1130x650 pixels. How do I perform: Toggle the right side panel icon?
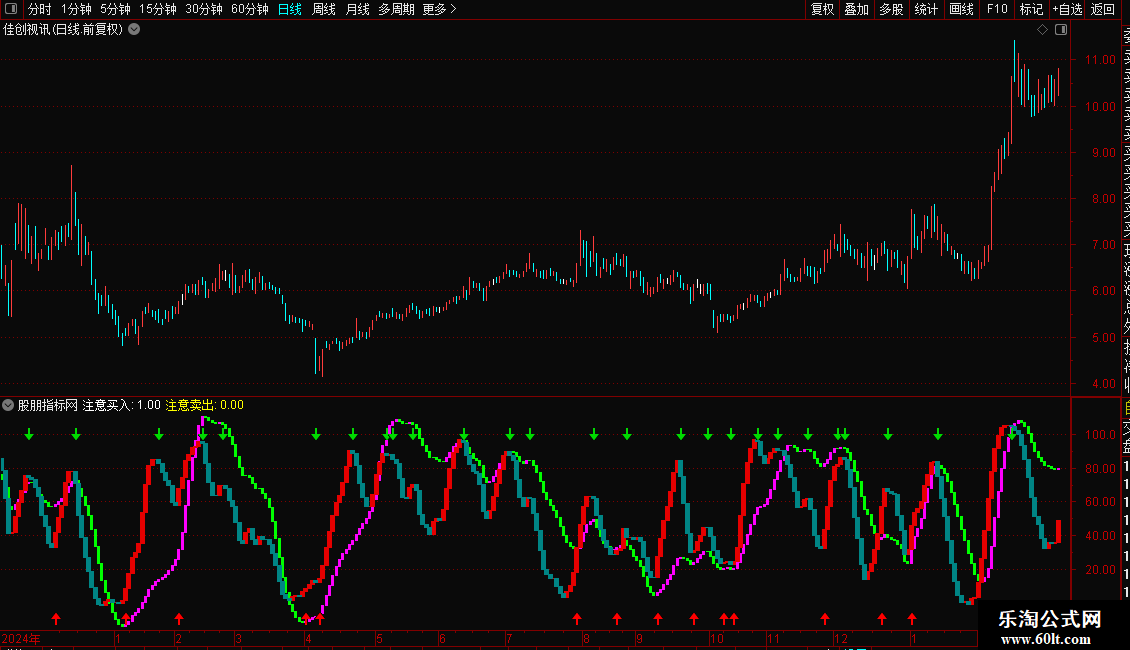point(1061,30)
